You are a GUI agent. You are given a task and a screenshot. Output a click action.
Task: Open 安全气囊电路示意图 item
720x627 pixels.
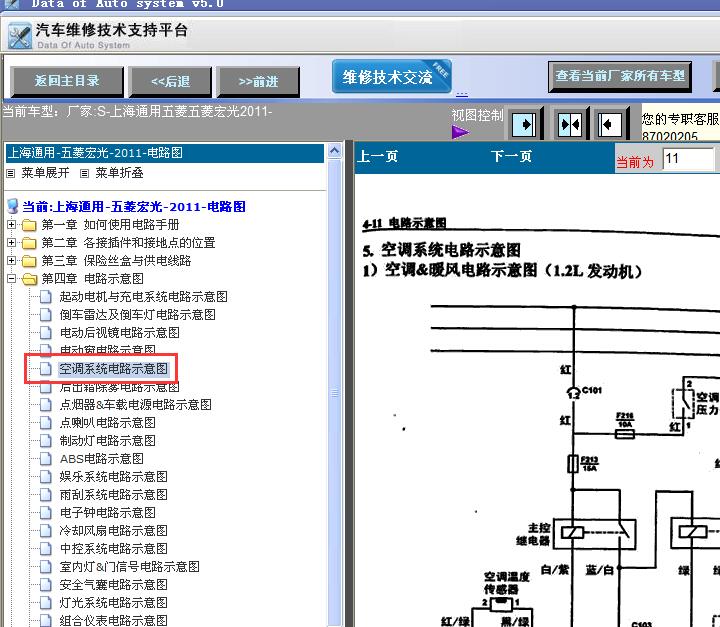(x=113, y=585)
